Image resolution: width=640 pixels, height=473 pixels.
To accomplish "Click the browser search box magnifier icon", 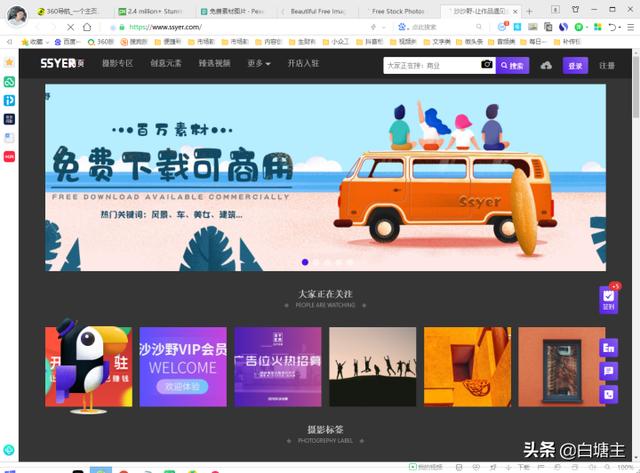I will tap(478, 27).
